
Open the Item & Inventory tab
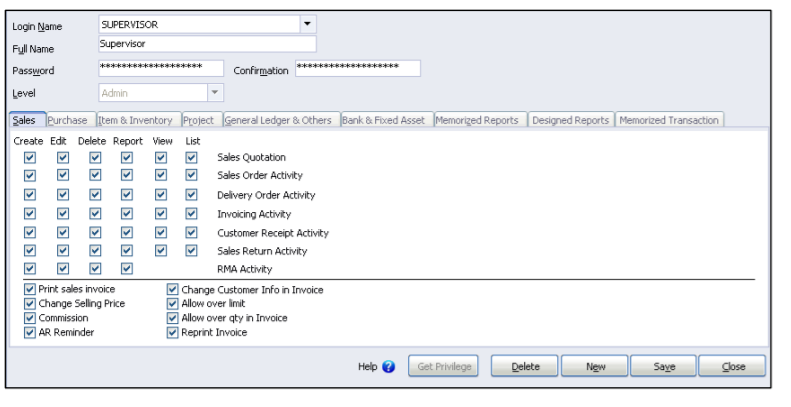(x=135, y=120)
